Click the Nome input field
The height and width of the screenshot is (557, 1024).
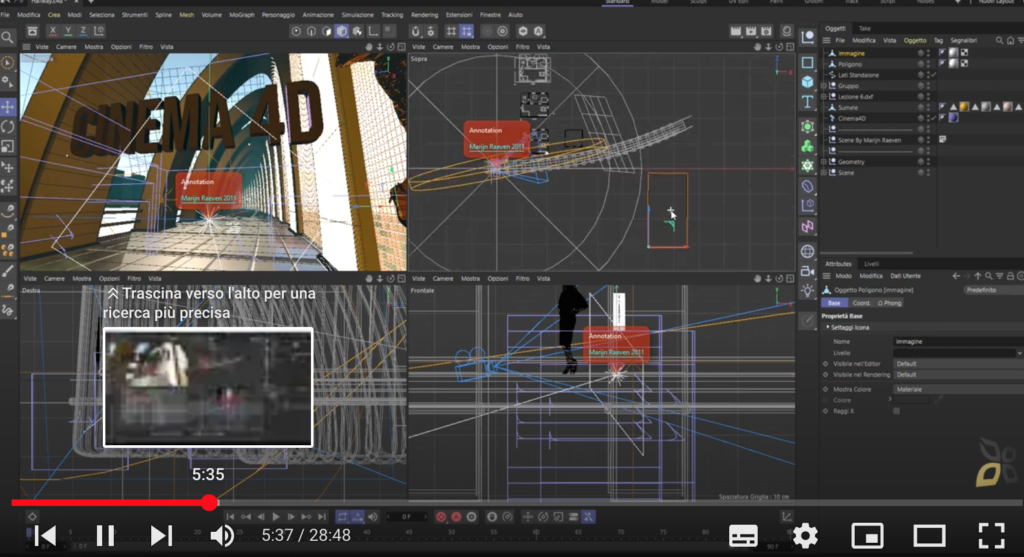[958, 342]
